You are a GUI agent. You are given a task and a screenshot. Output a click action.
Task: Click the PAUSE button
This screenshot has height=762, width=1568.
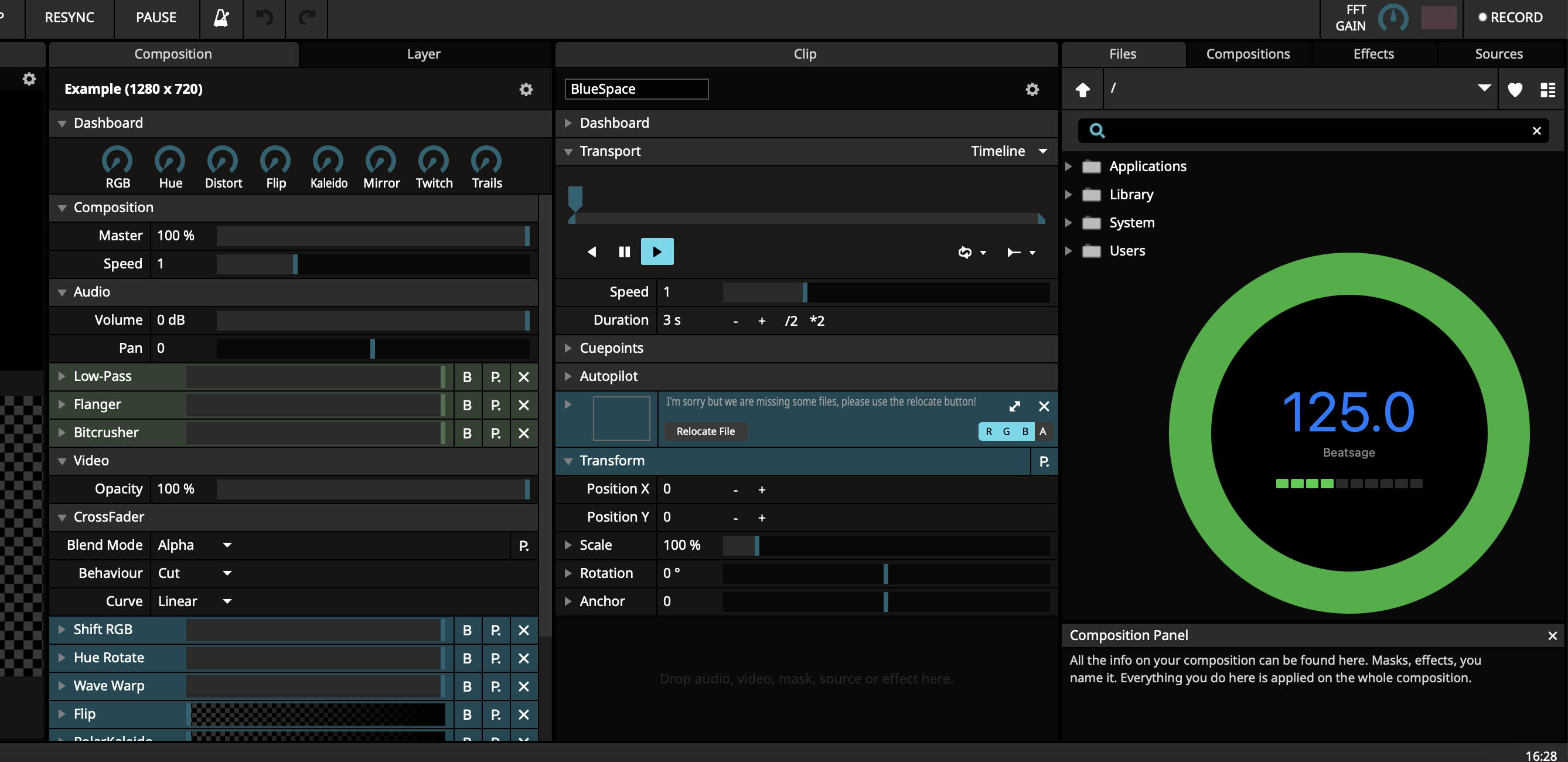click(x=156, y=18)
